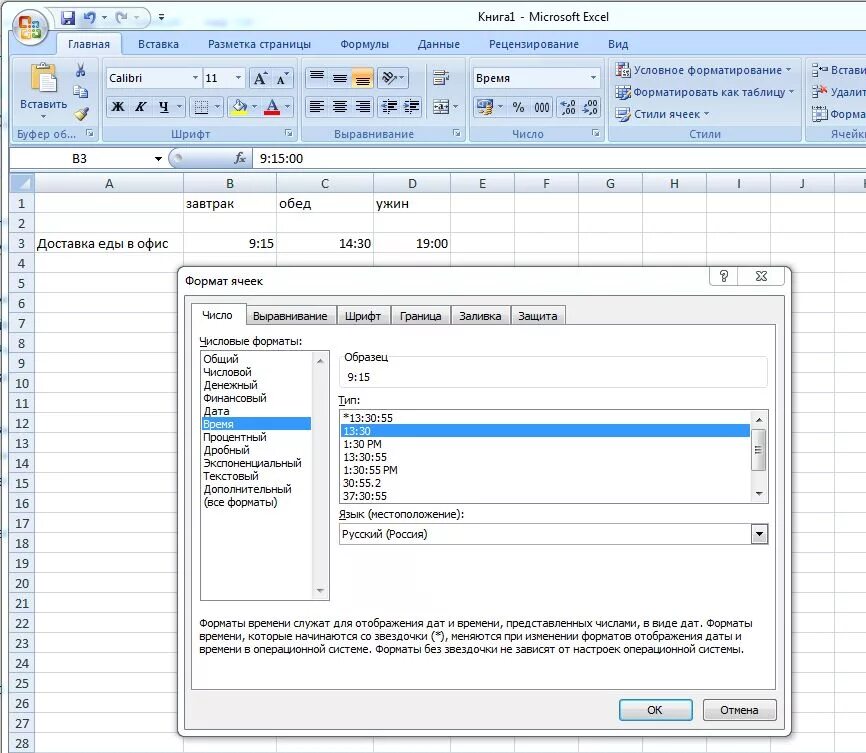Cancel with the Отмена button
This screenshot has height=753, width=866.
739,710
